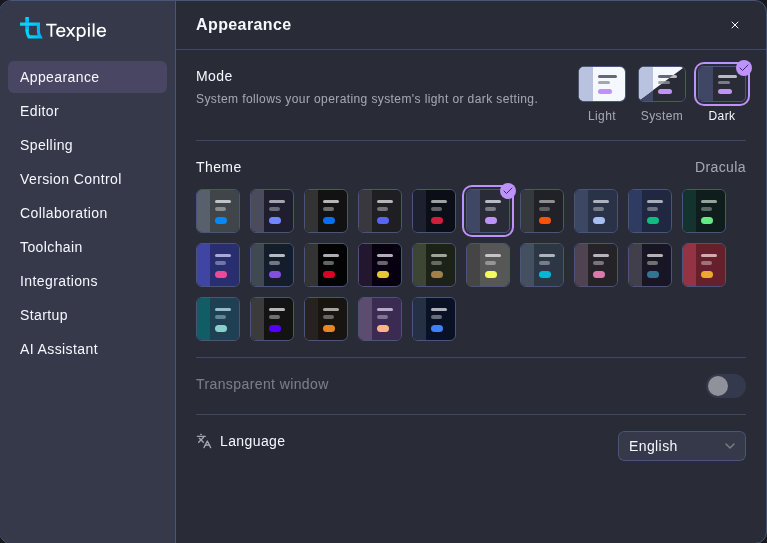Click the Language translate icon
Screen dimensions: 767x543
[204, 441]
